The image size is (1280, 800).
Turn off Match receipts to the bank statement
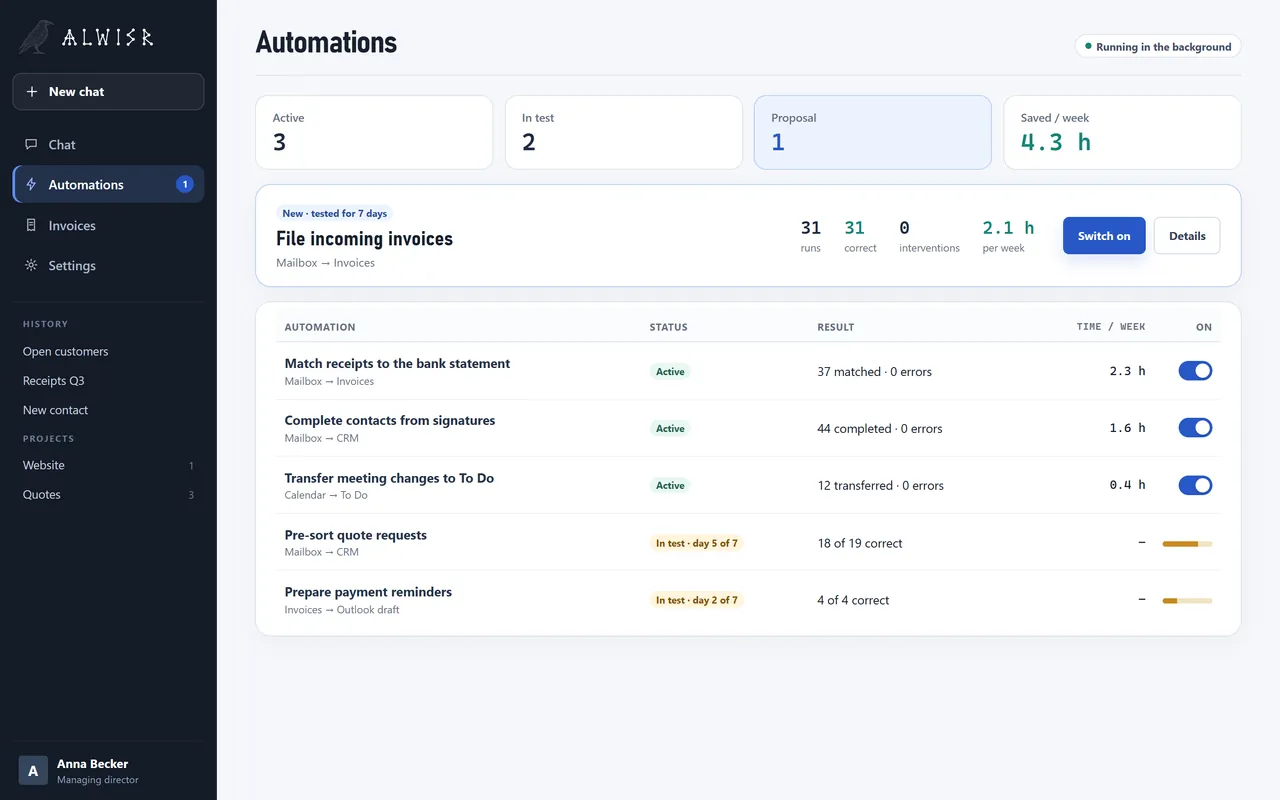[x=1195, y=371]
